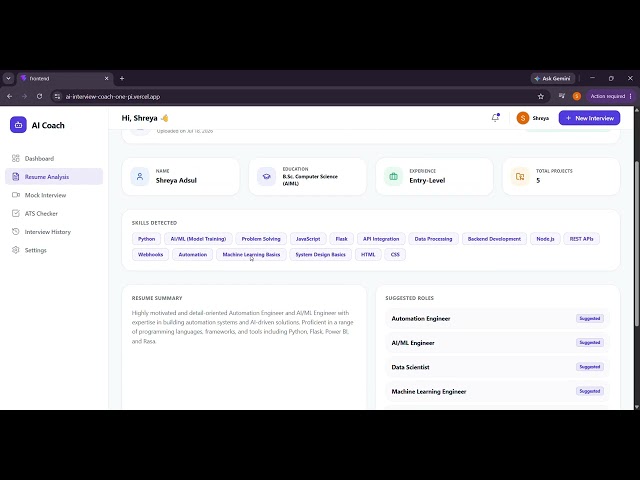This screenshot has width=640, height=480.
Task: Click the site info icon in address bar
Action: 58,96
